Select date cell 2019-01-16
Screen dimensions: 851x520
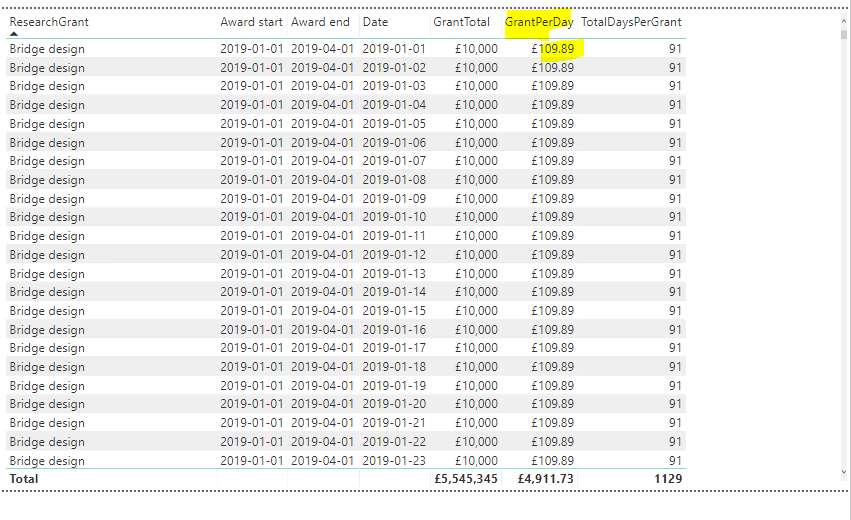coord(394,329)
